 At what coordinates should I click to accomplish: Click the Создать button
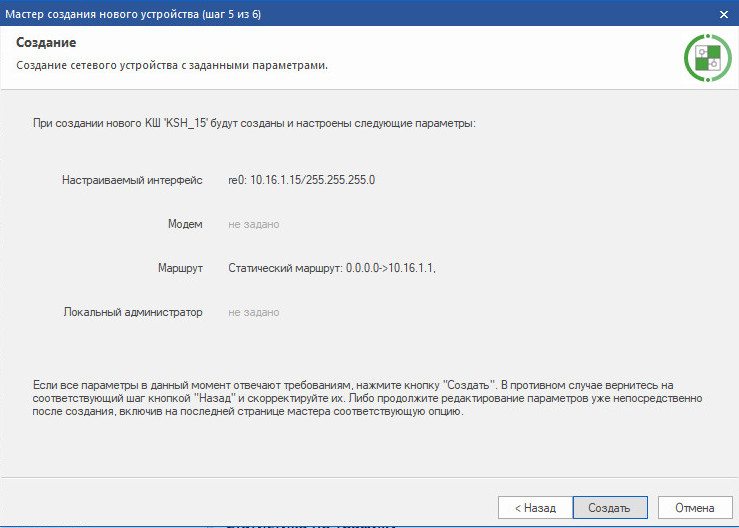click(x=609, y=507)
